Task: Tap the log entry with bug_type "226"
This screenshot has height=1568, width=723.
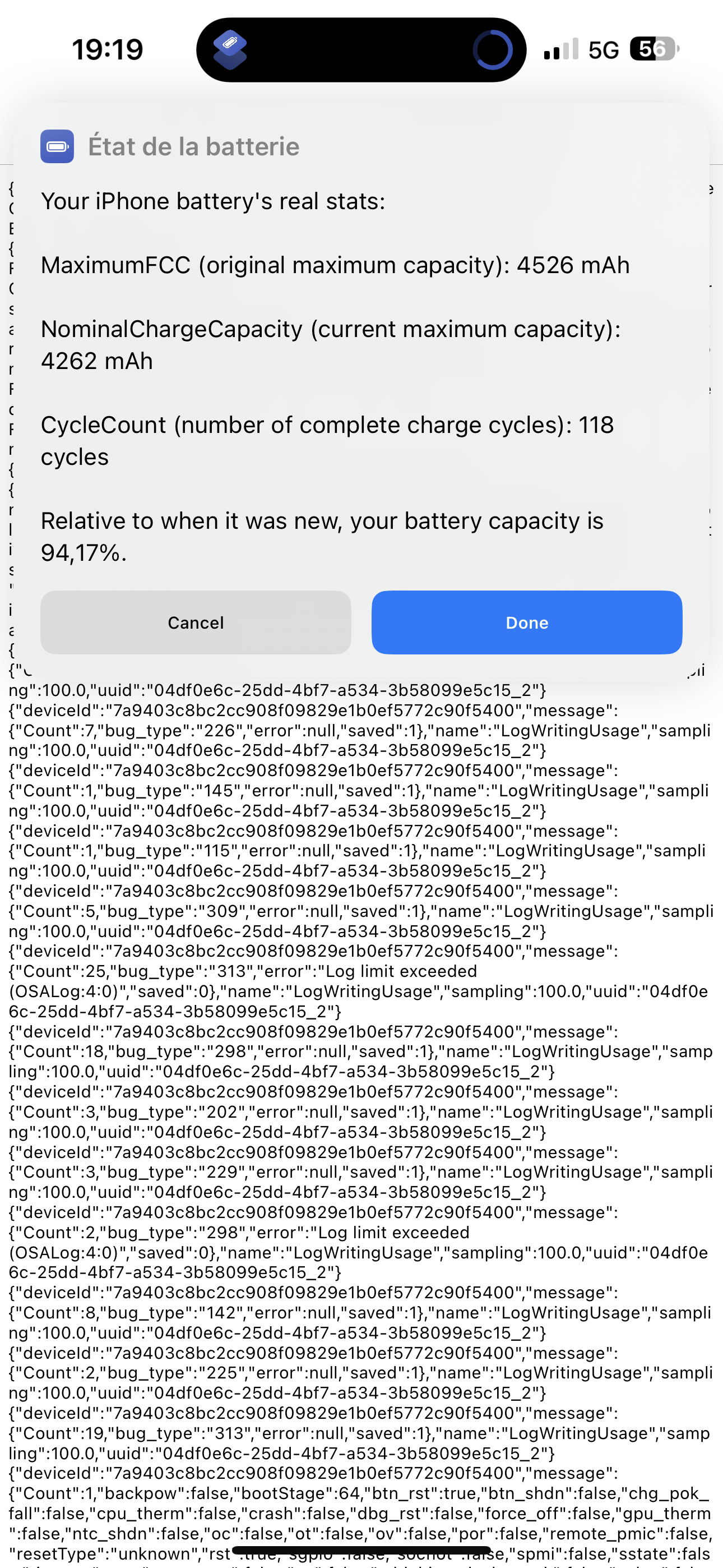Action: 359,730
